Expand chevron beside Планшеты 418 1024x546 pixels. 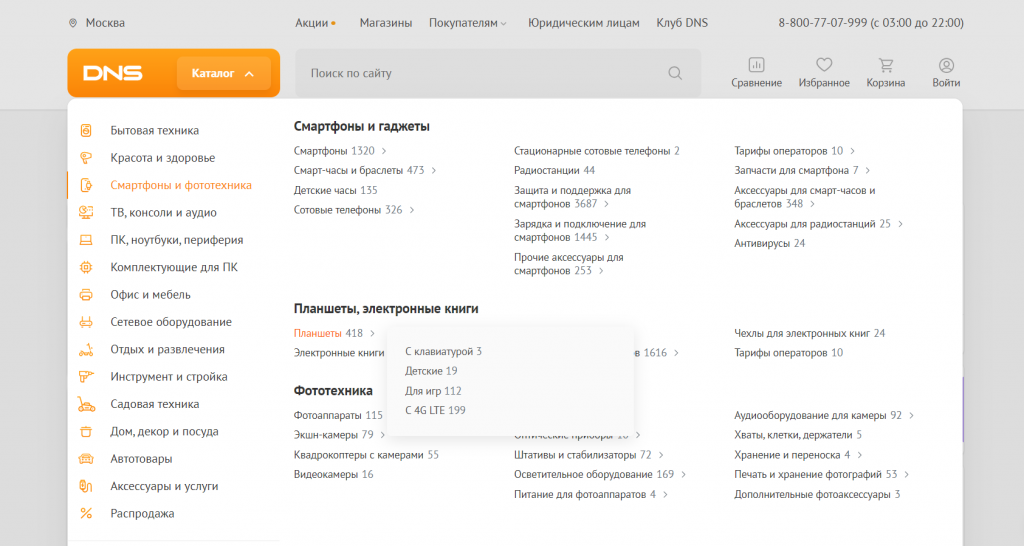[x=372, y=333]
